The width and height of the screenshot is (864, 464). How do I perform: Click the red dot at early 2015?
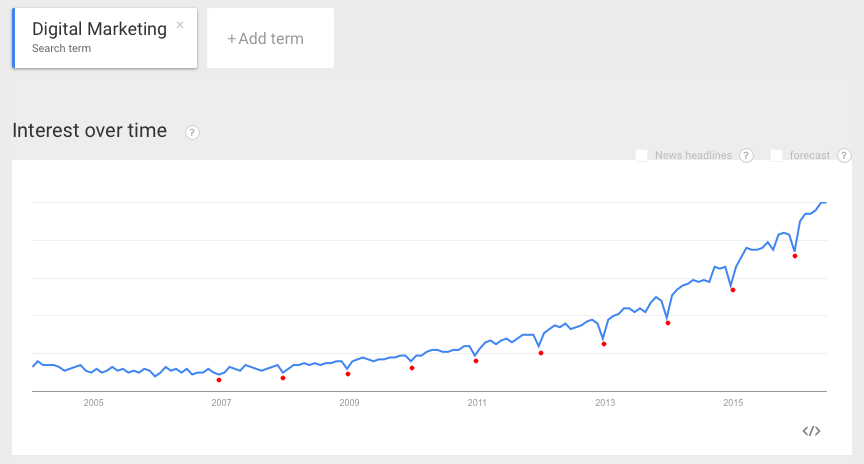pos(733,290)
